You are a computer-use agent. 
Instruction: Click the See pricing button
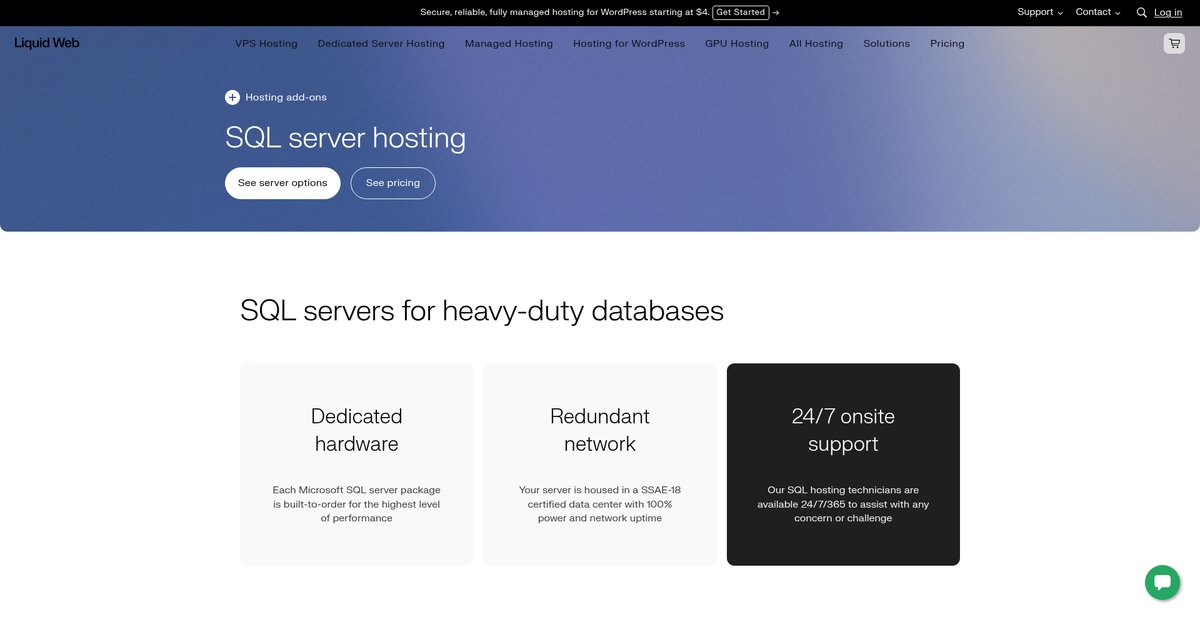[393, 183]
